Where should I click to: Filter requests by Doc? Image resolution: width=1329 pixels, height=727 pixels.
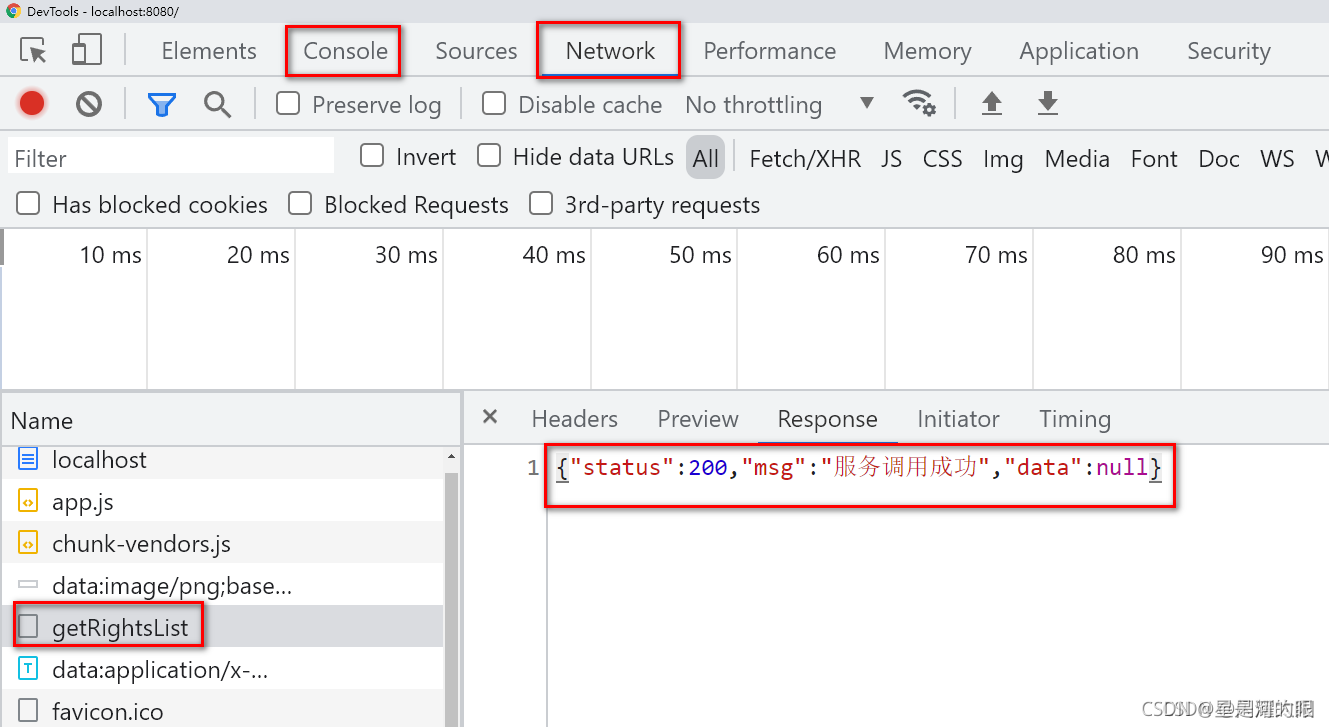coord(1219,158)
